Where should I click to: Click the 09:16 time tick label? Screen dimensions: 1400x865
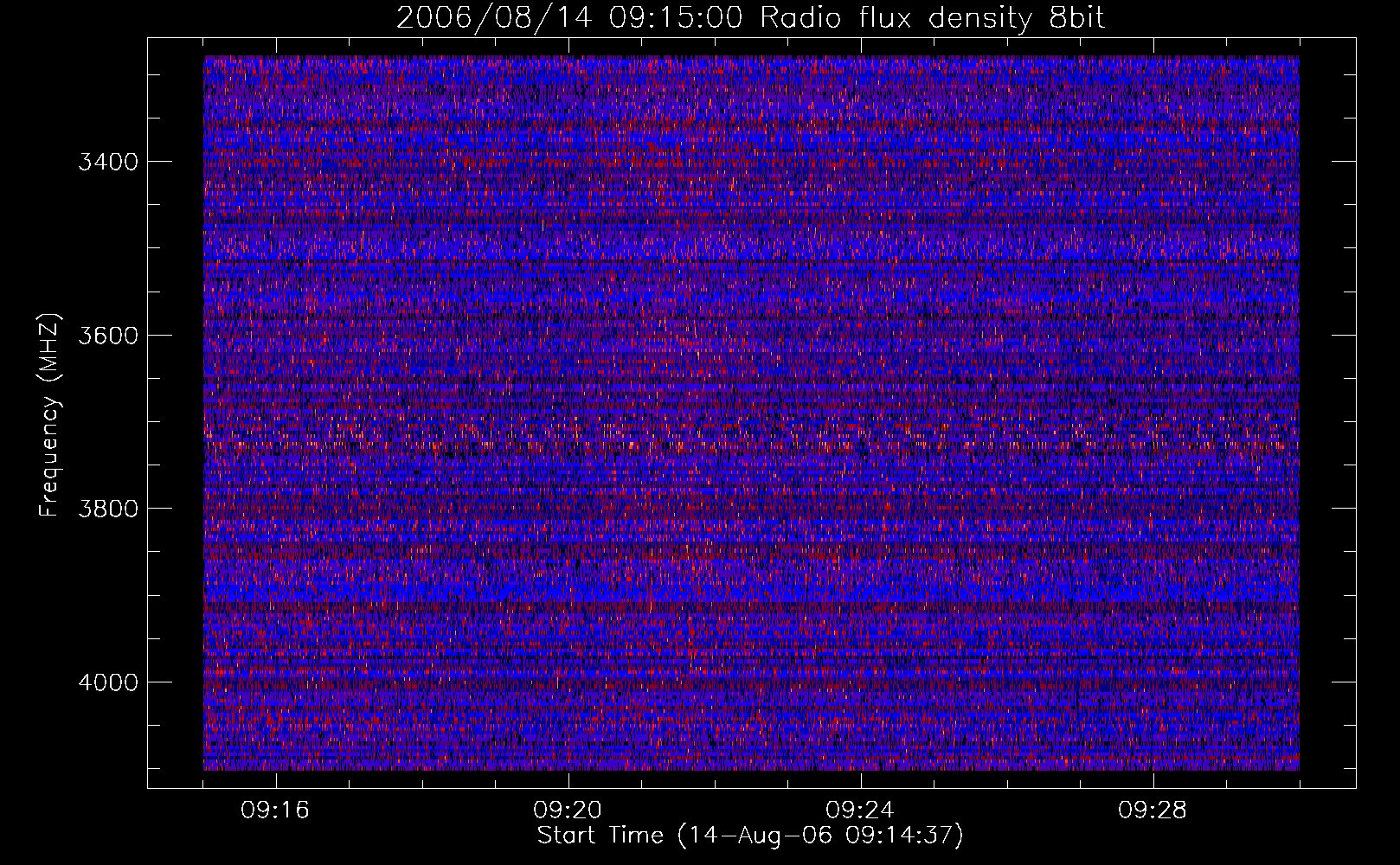coord(275,811)
